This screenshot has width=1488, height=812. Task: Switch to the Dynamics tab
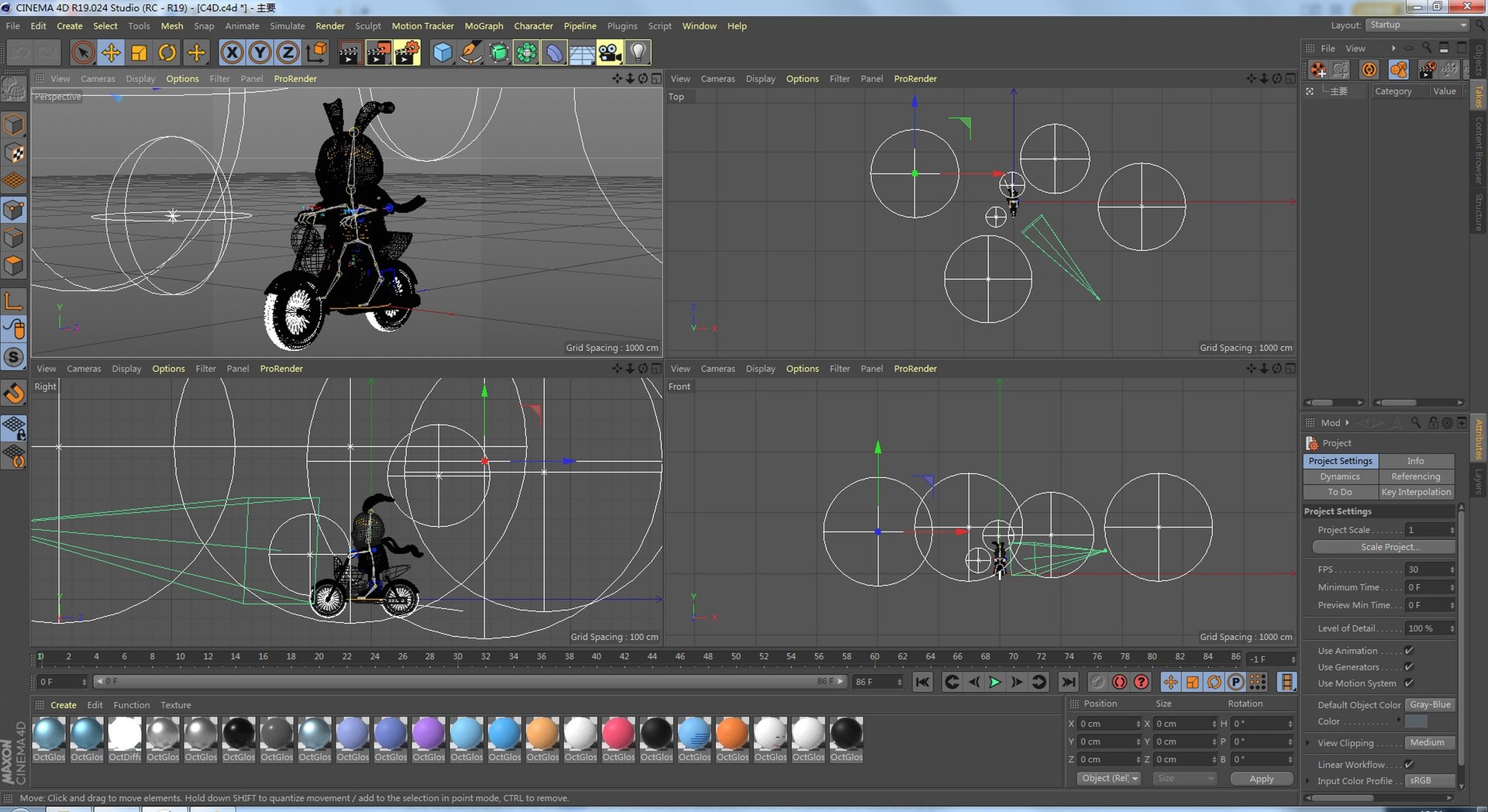(x=1340, y=477)
